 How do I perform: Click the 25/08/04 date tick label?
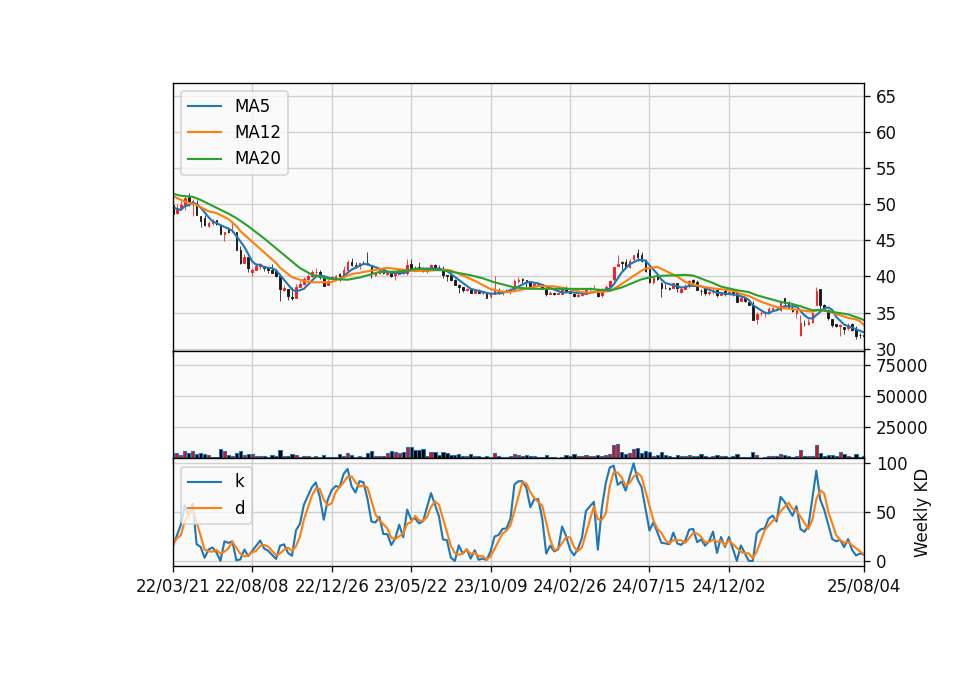863,586
